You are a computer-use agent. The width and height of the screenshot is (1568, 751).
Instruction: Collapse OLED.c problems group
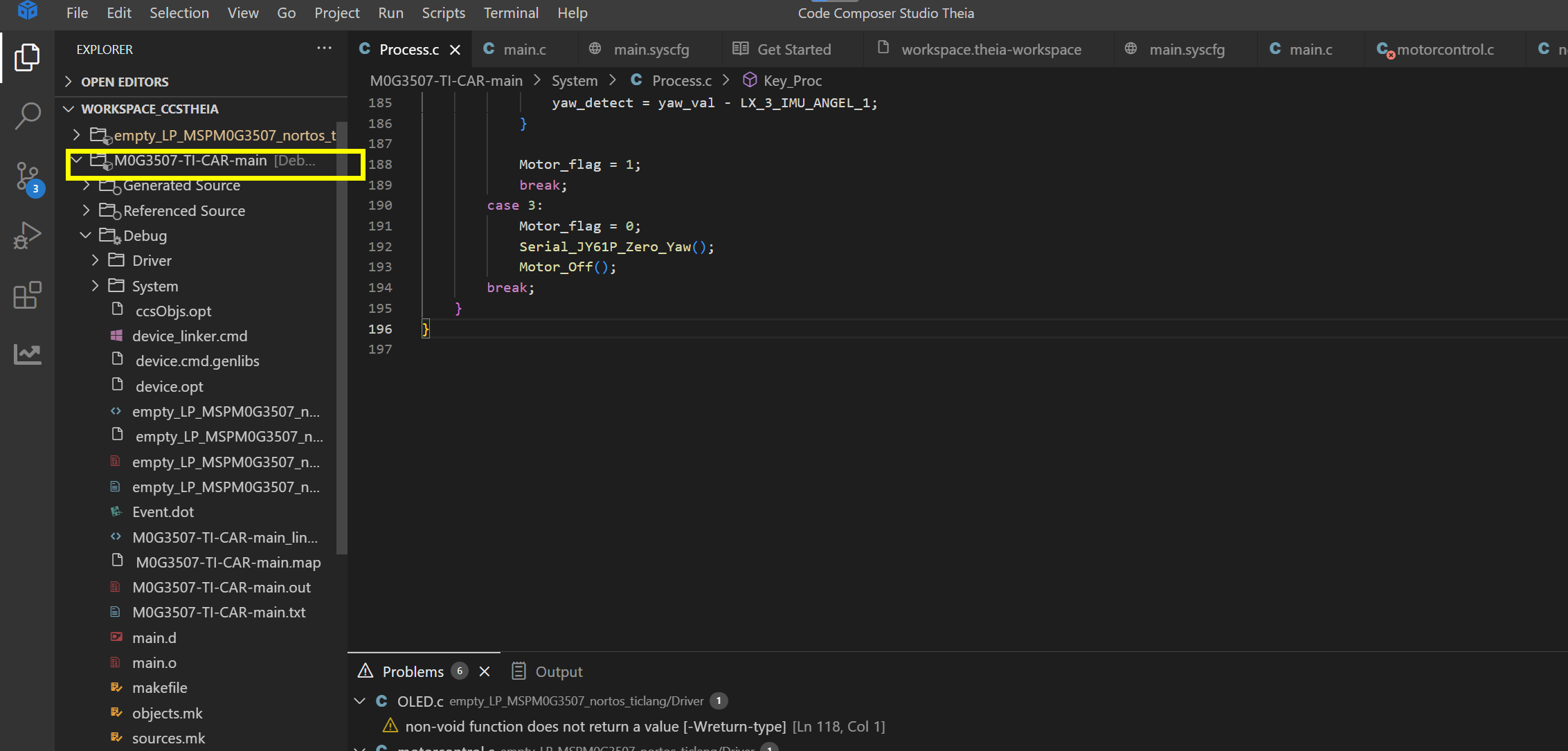coord(359,701)
